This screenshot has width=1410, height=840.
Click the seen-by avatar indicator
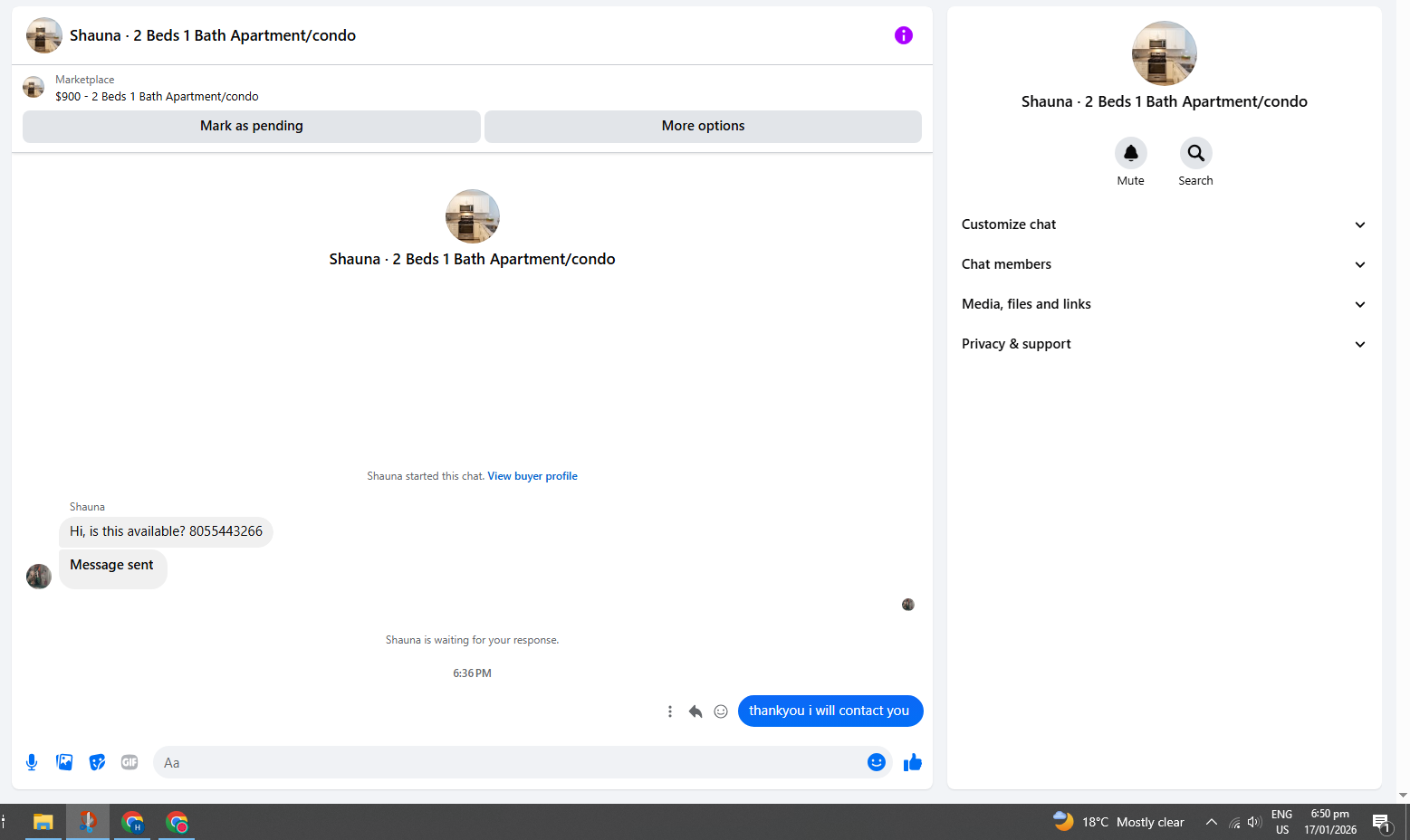click(908, 605)
